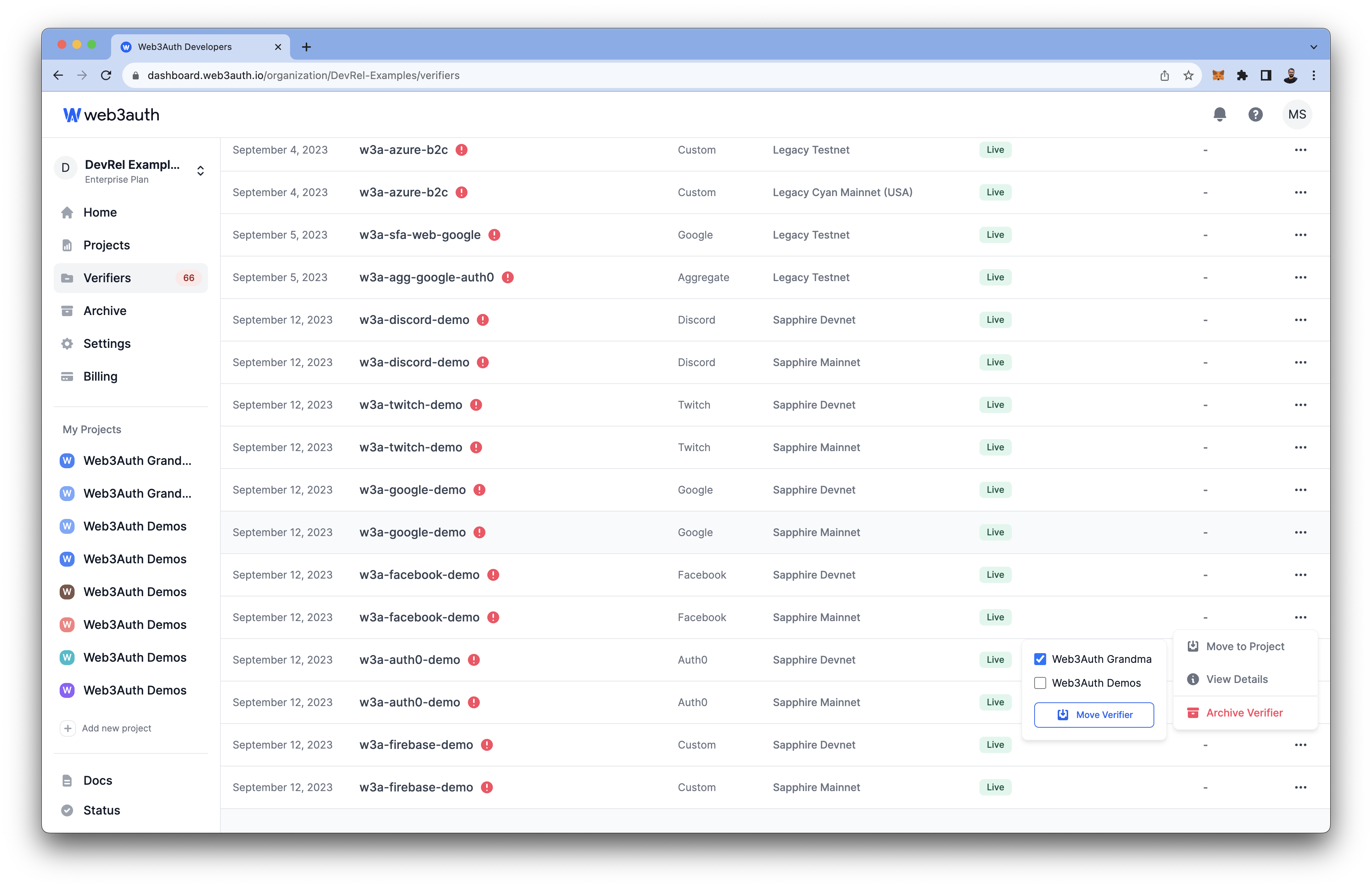This screenshot has width=1372, height=888.
Task: Open Projects in sidebar
Action: [x=131, y=245]
